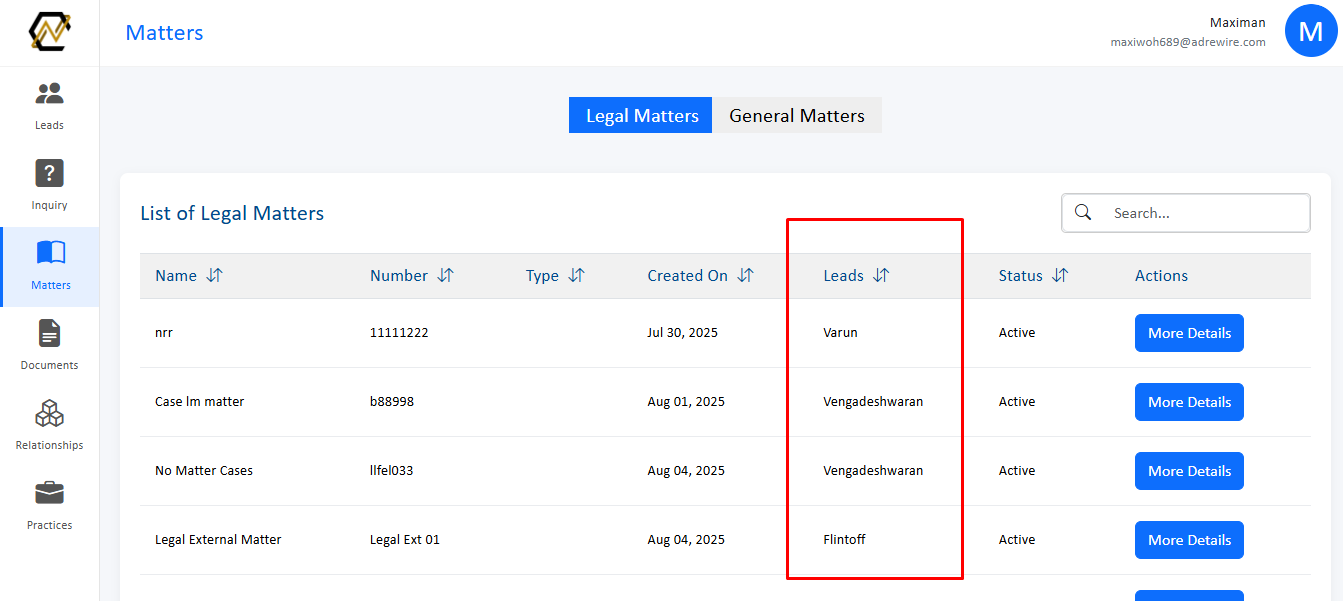
Task: Sort table by Leads column arrows
Action: click(x=881, y=276)
